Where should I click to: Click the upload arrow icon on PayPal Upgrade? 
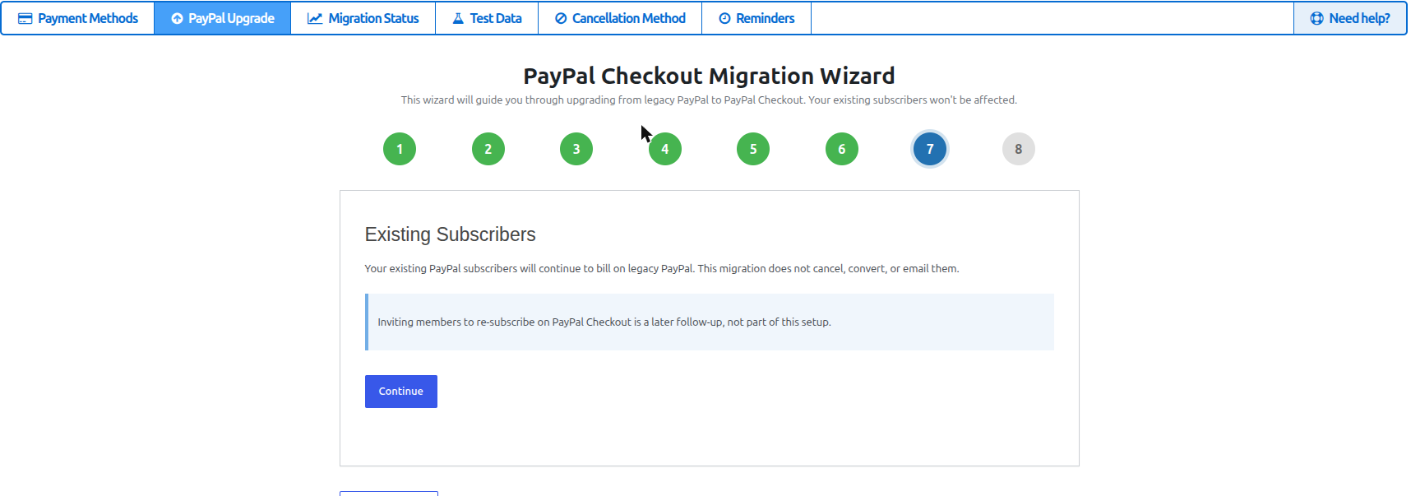pos(177,18)
